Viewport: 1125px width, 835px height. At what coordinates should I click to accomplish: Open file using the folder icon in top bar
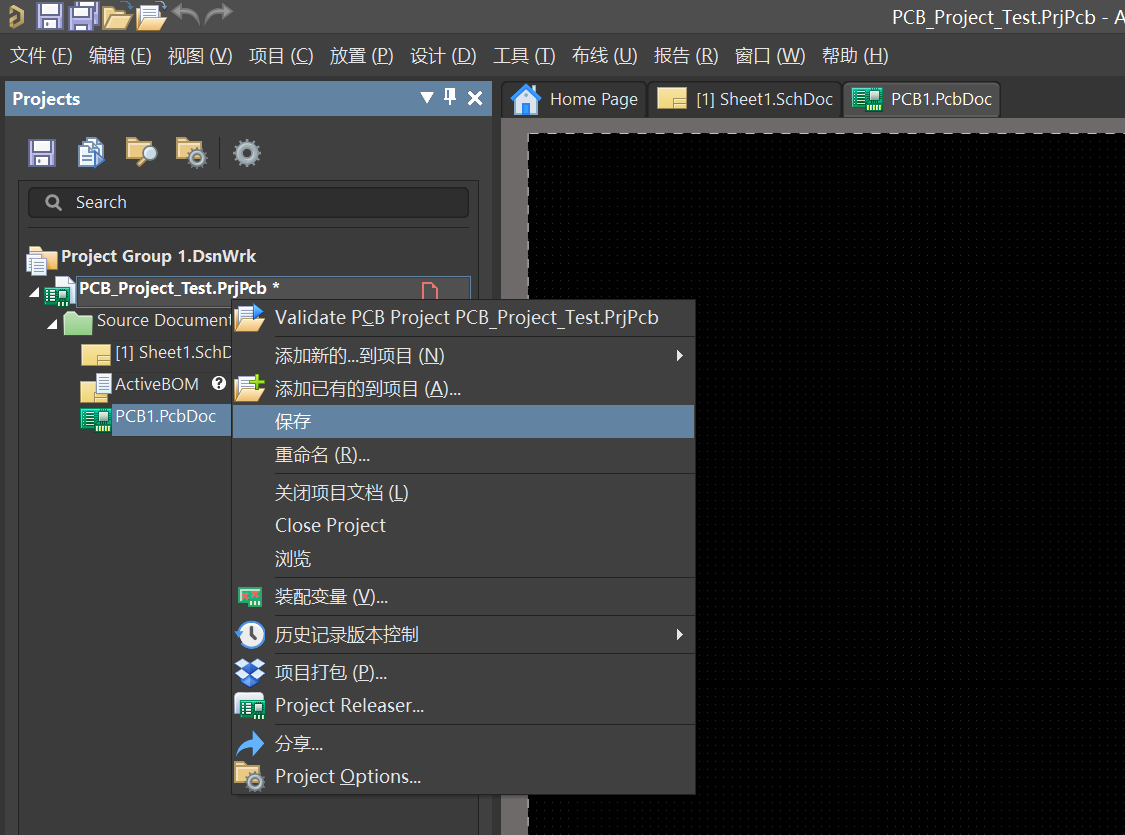coord(117,16)
